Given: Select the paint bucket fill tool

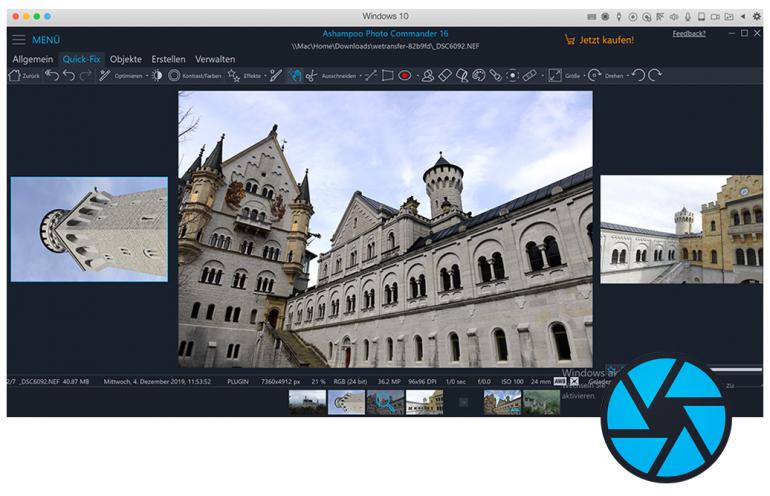Looking at the screenshot, I should [x=462, y=76].
